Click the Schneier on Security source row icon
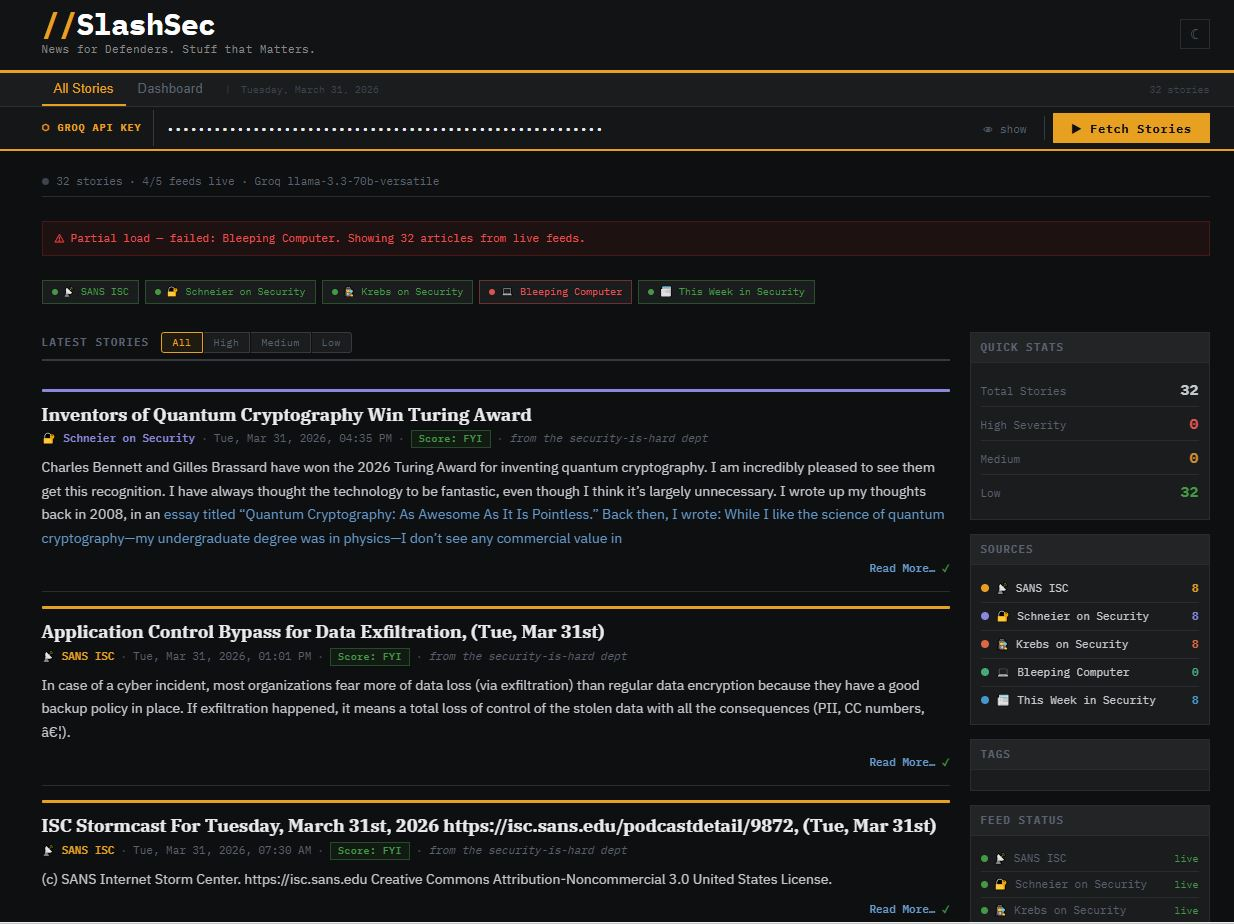Screen dimensions: 1234x924 1002,617
